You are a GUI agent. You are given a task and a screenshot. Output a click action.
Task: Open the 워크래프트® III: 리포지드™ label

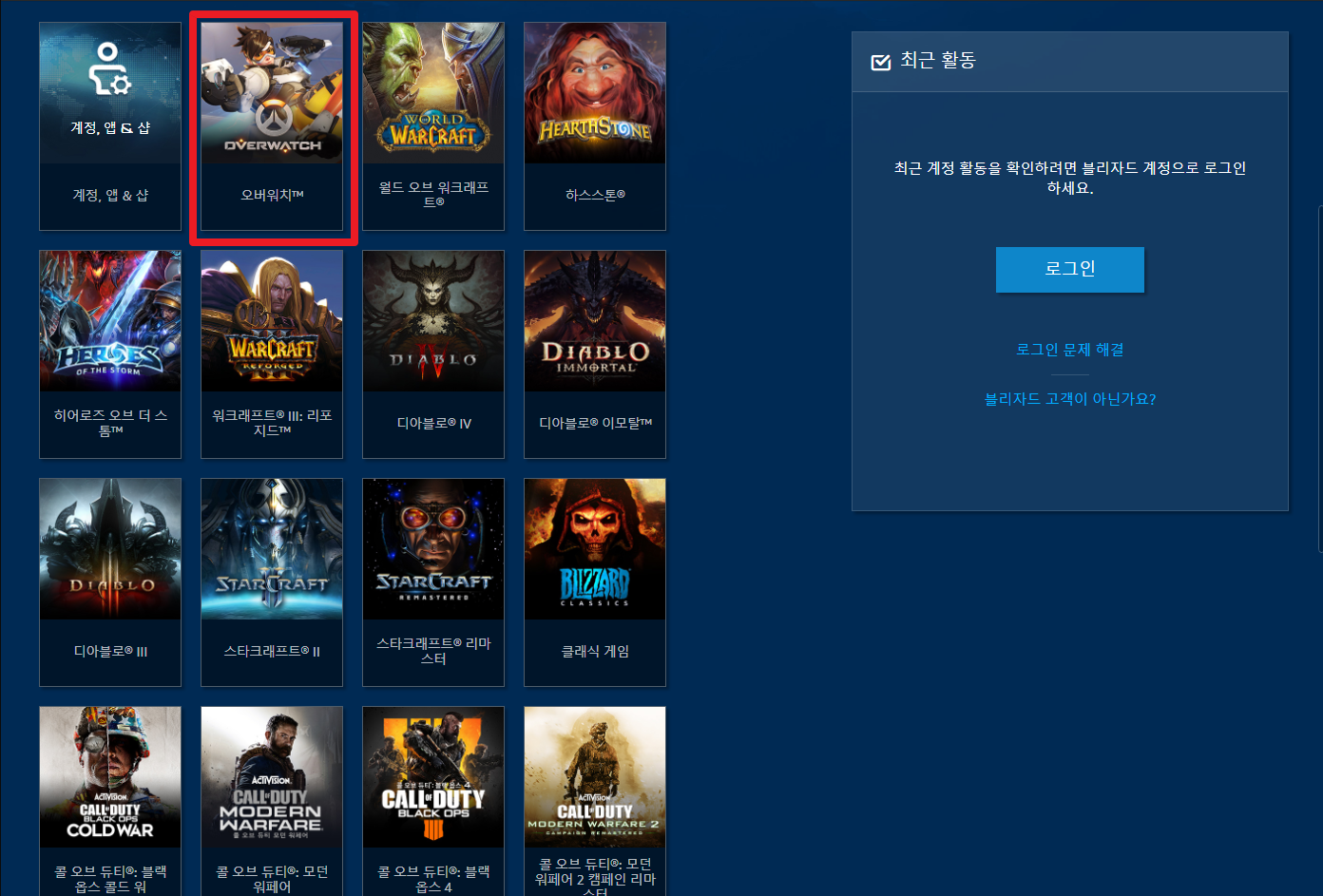tap(272, 423)
